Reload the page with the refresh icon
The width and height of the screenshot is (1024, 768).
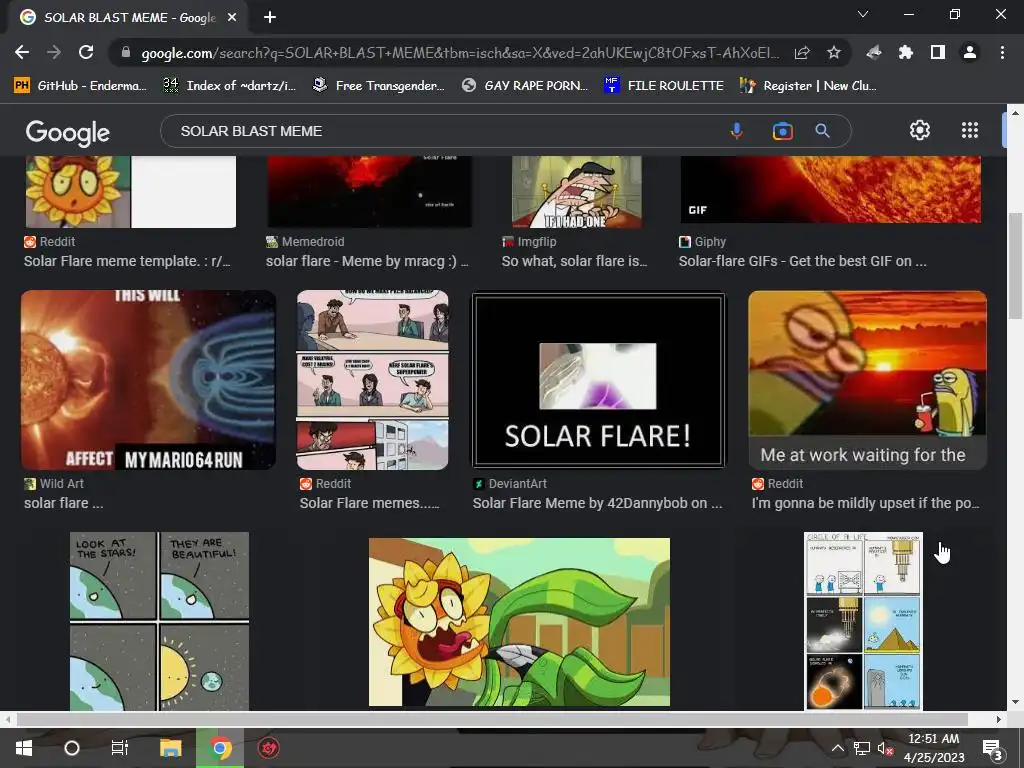point(86,52)
